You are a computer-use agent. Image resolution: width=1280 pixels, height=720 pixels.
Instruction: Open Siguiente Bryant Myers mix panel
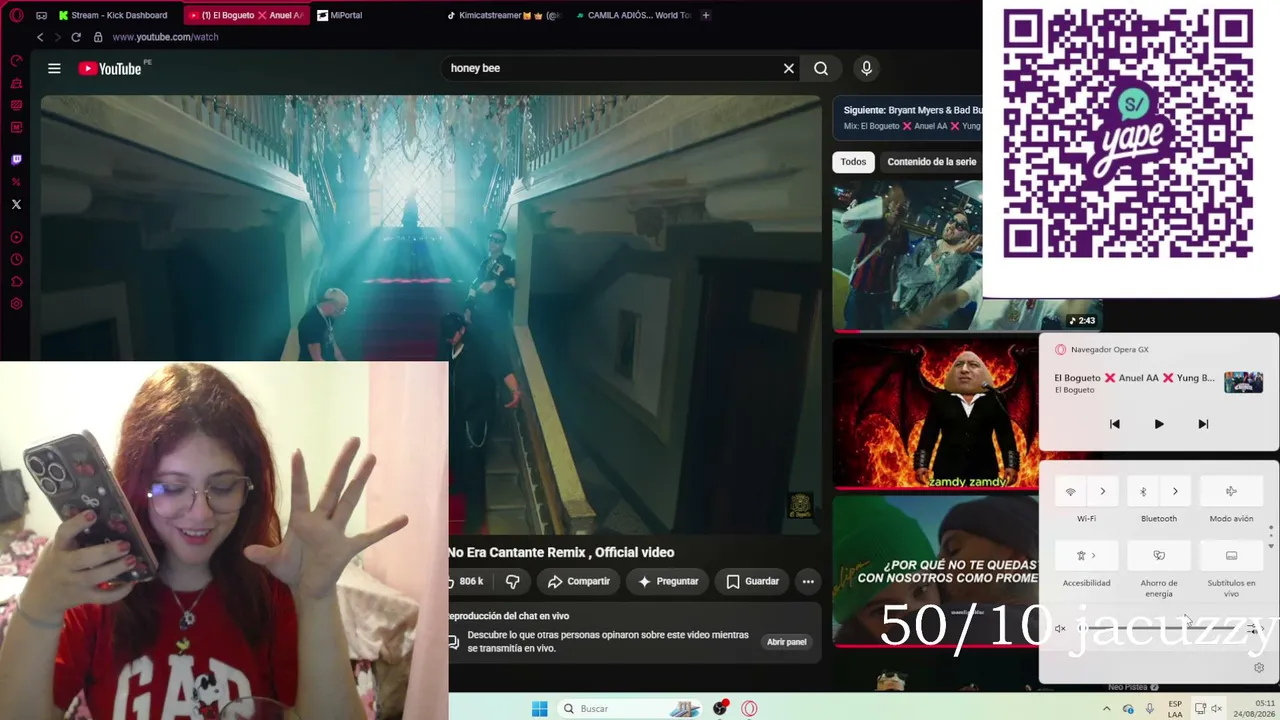point(908,118)
